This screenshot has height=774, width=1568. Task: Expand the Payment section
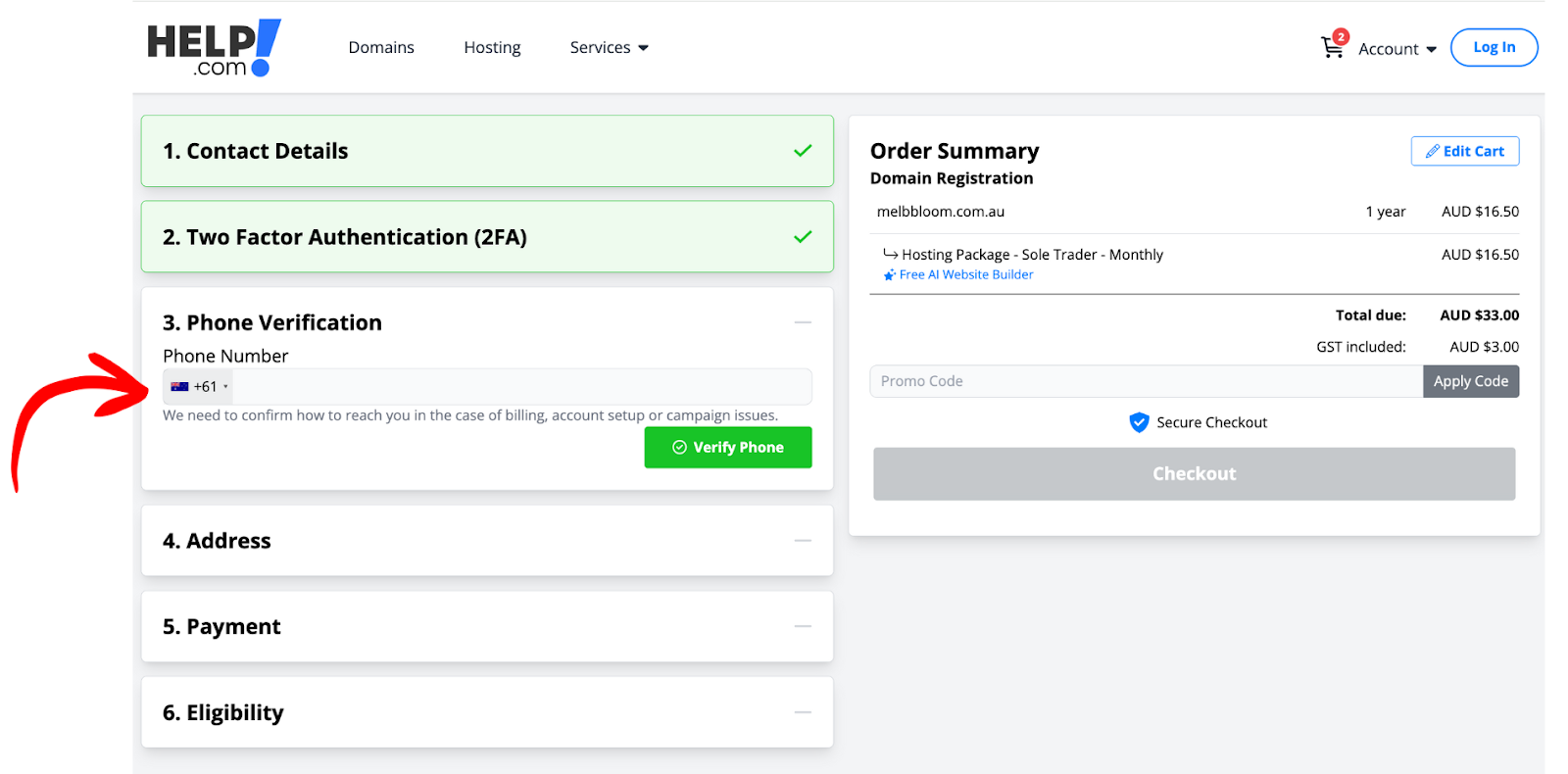pyautogui.click(x=803, y=626)
